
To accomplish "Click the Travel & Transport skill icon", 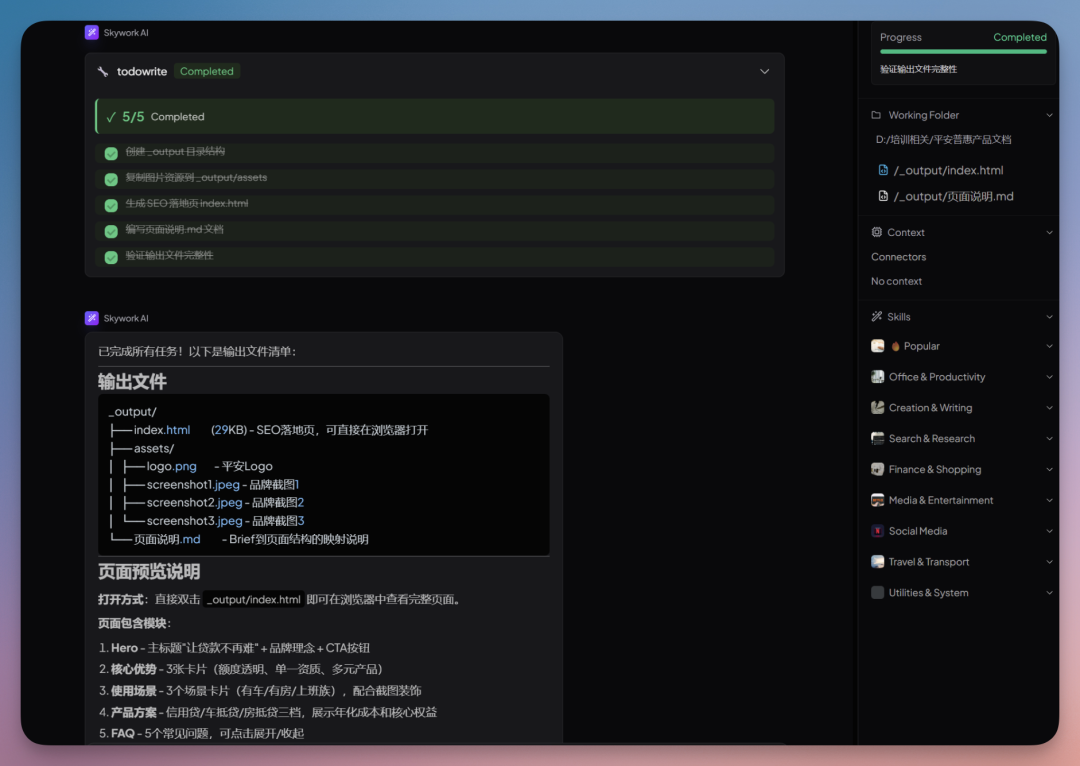I will coord(876,562).
